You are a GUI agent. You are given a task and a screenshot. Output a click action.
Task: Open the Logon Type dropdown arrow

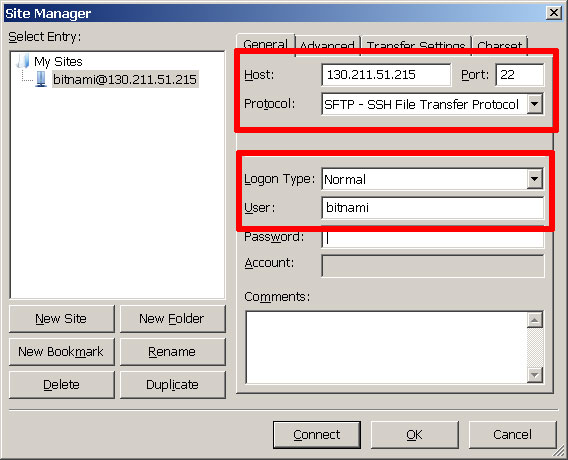[x=535, y=179]
